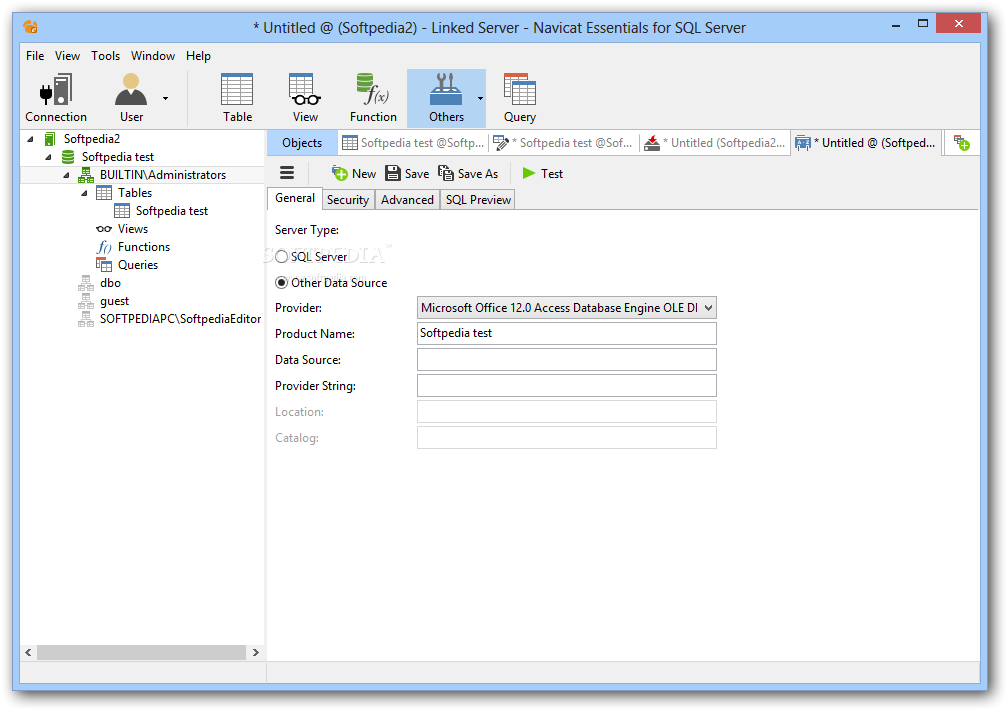Click the dbo schema icon
Viewport: 1008px width, 711px height.
tap(86, 283)
